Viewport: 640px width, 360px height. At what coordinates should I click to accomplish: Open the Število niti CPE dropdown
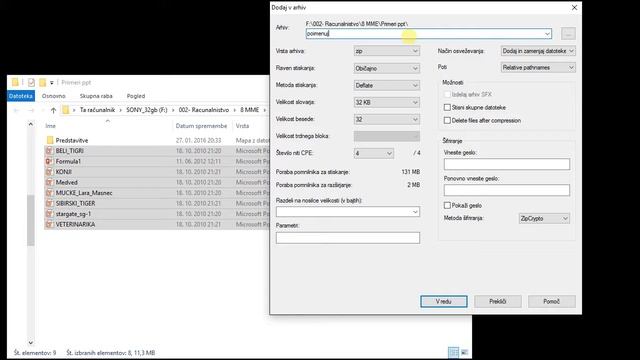(x=373, y=153)
